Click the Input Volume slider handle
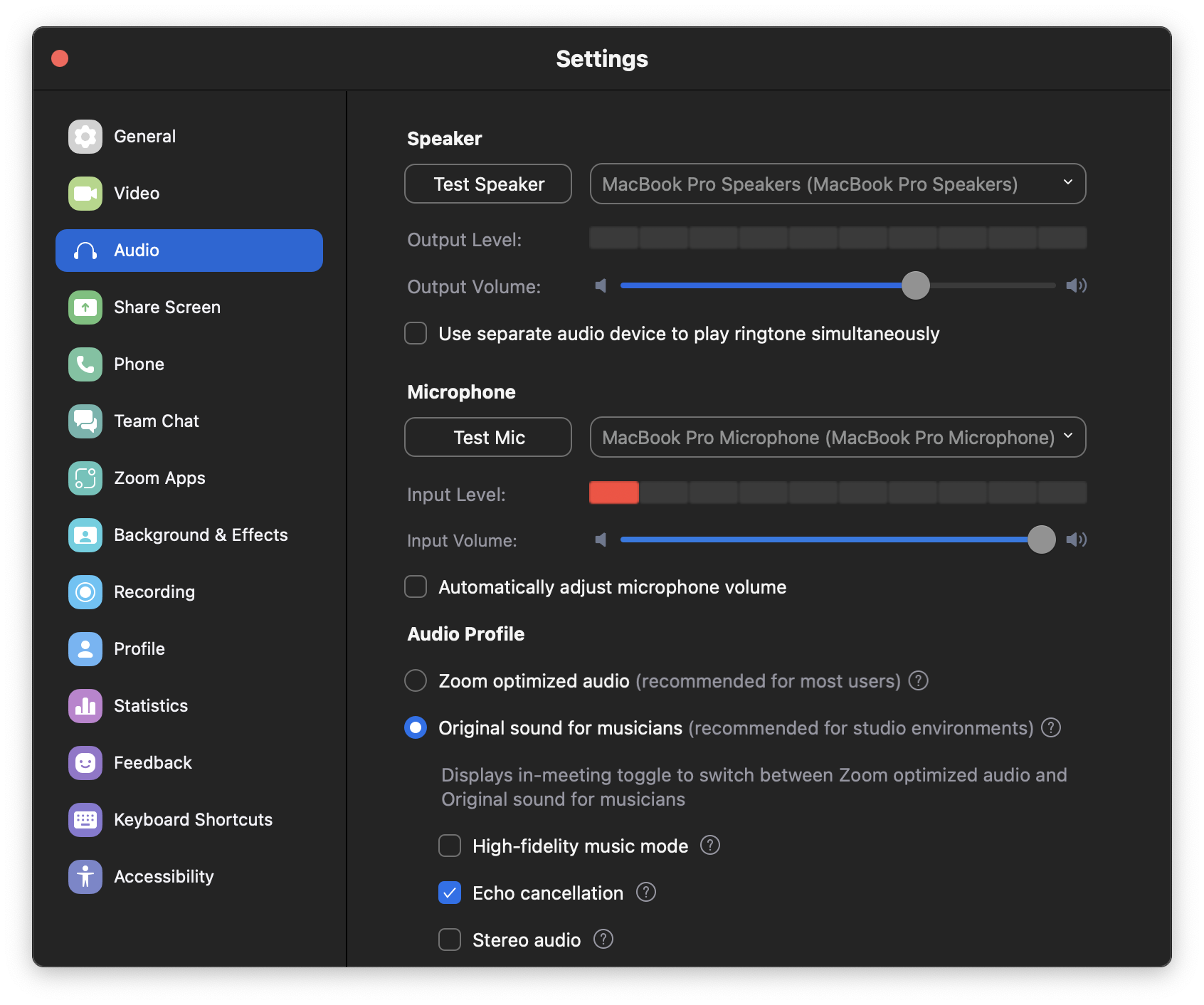The image size is (1204, 1005). 1042,540
